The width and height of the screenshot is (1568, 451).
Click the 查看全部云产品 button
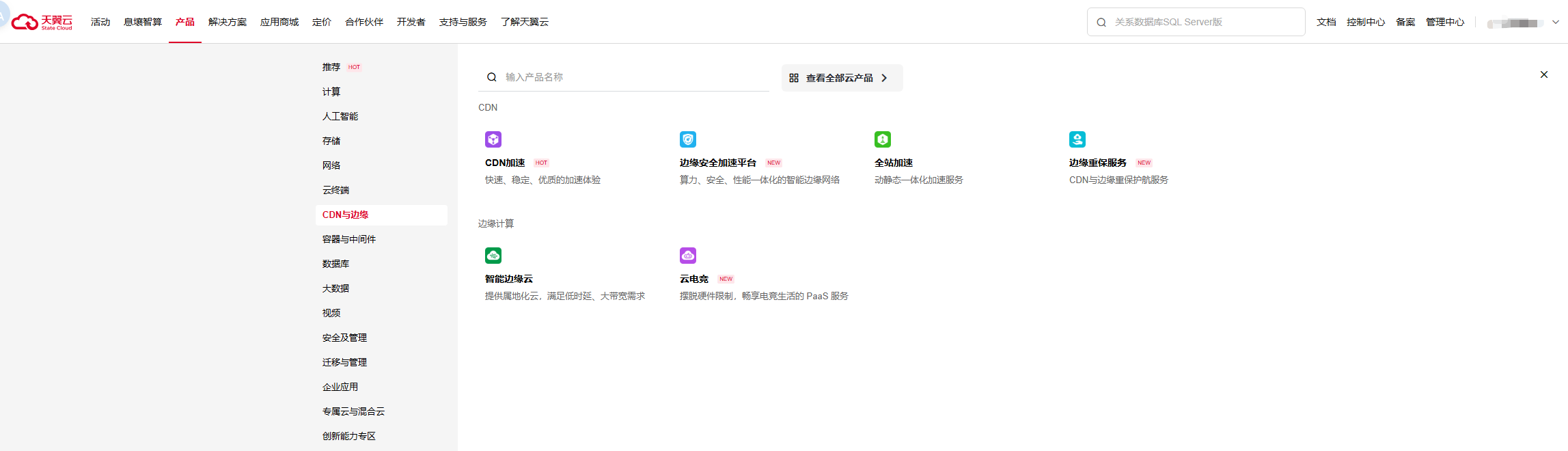(x=842, y=78)
